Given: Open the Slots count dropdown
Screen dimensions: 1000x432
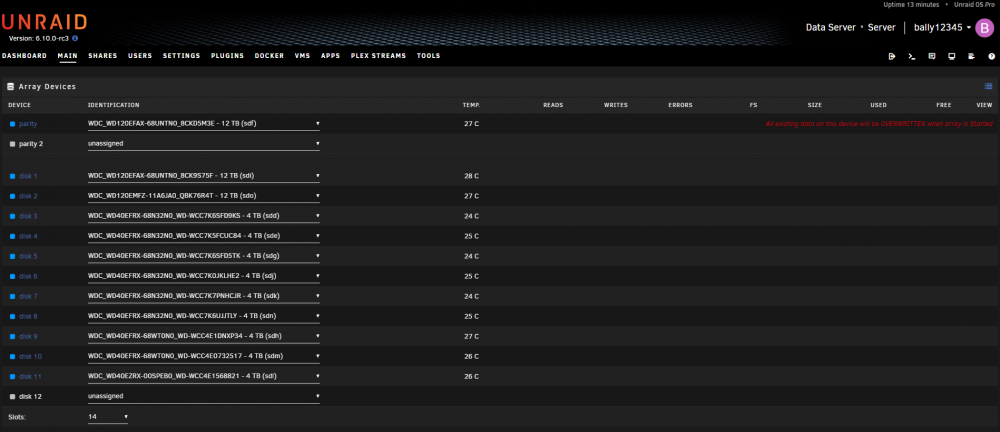Looking at the screenshot, I should click(x=108, y=417).
